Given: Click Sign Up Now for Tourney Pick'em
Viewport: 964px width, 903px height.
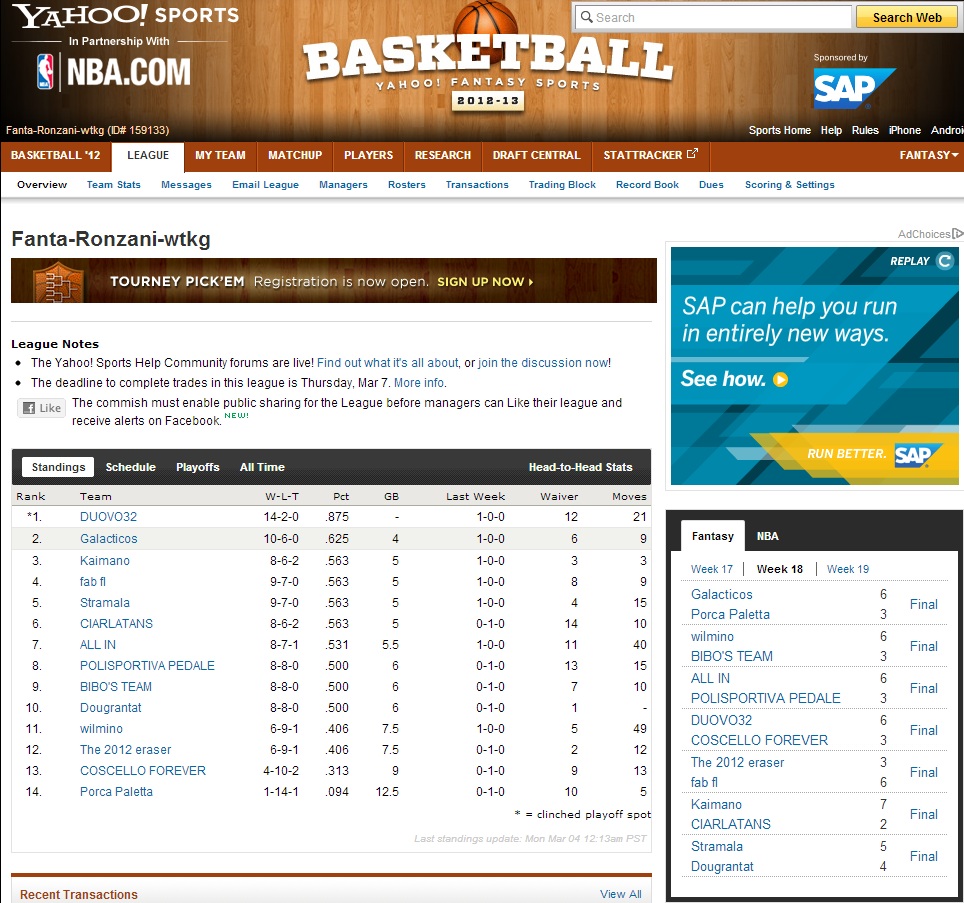Looking at the screenshot, I should pos(485,282).
